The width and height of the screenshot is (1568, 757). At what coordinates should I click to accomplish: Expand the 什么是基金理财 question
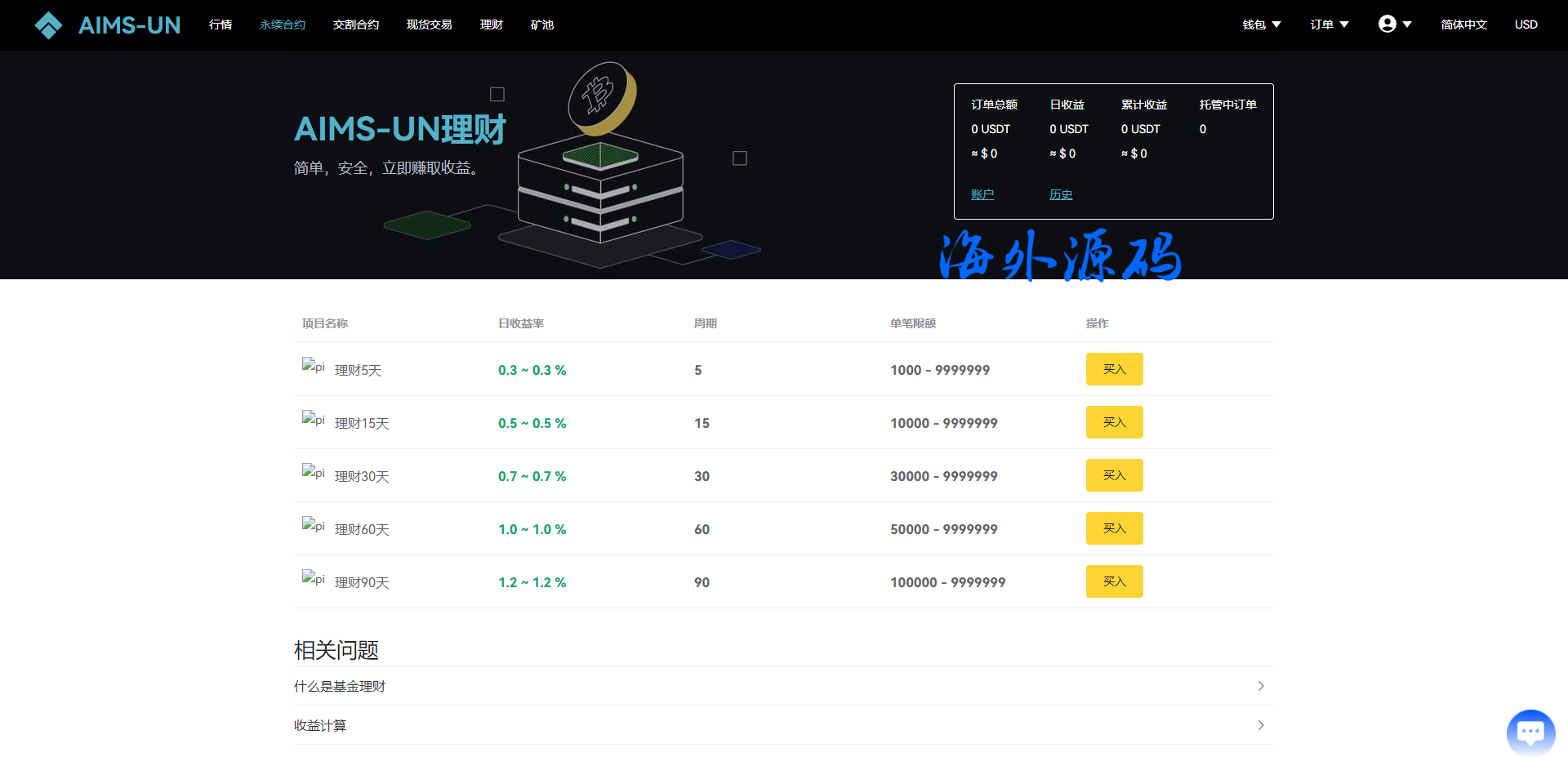782,686
